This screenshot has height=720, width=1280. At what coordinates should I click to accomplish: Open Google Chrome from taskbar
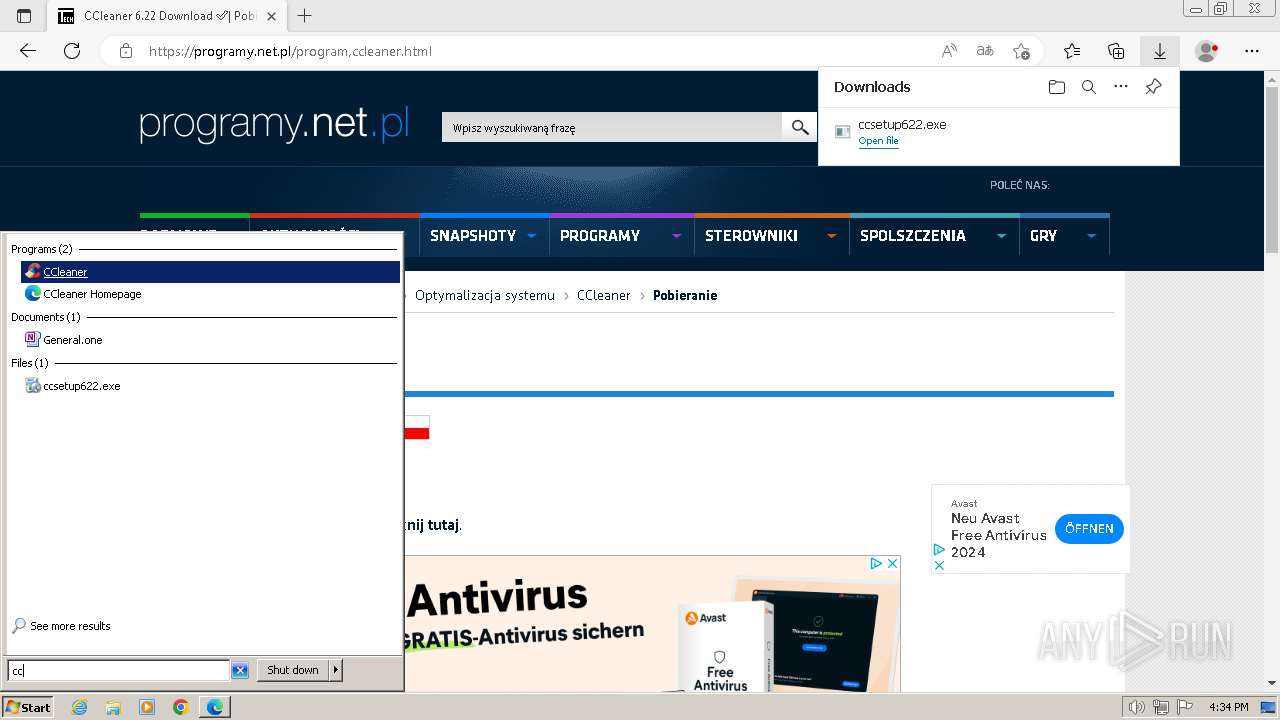tap(181, 707)
